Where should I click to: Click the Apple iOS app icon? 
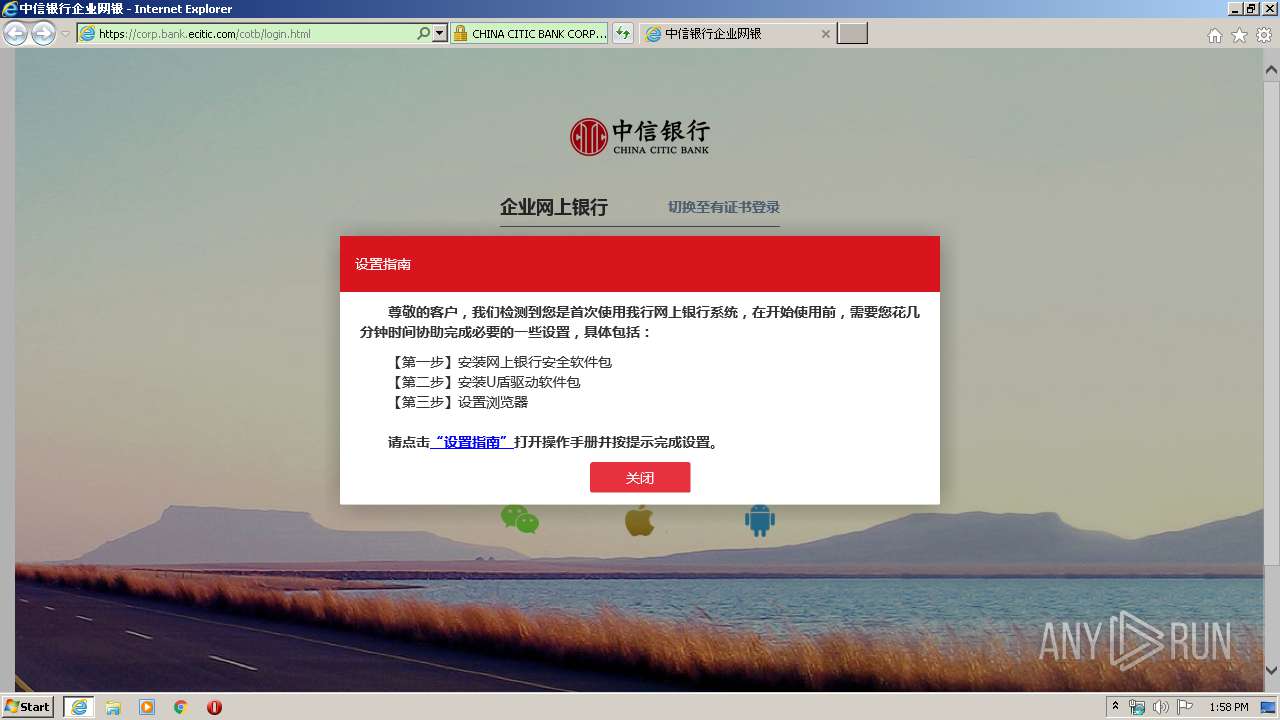[x=639, y=520]
